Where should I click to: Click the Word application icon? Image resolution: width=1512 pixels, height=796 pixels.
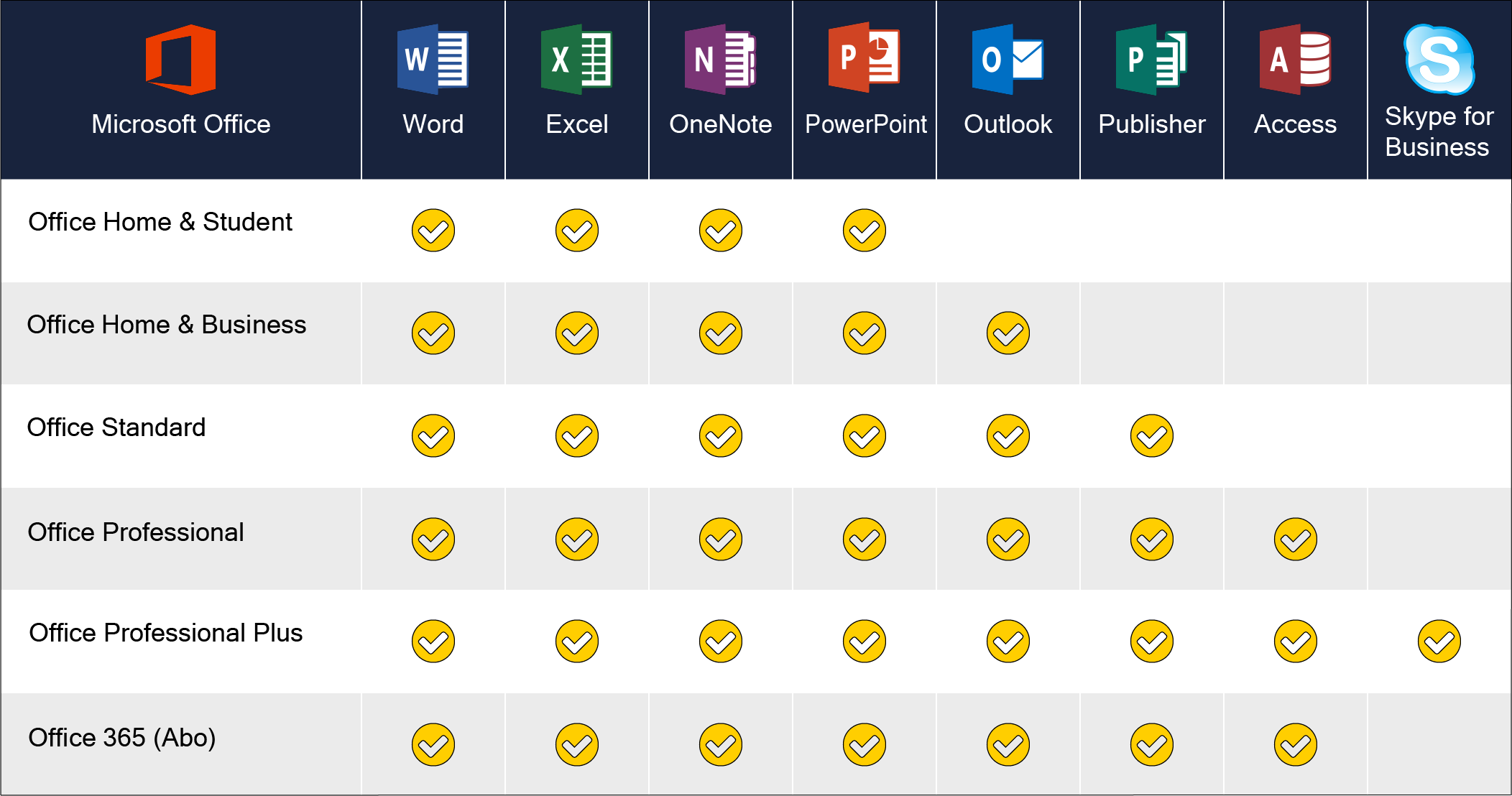[433, 60]
